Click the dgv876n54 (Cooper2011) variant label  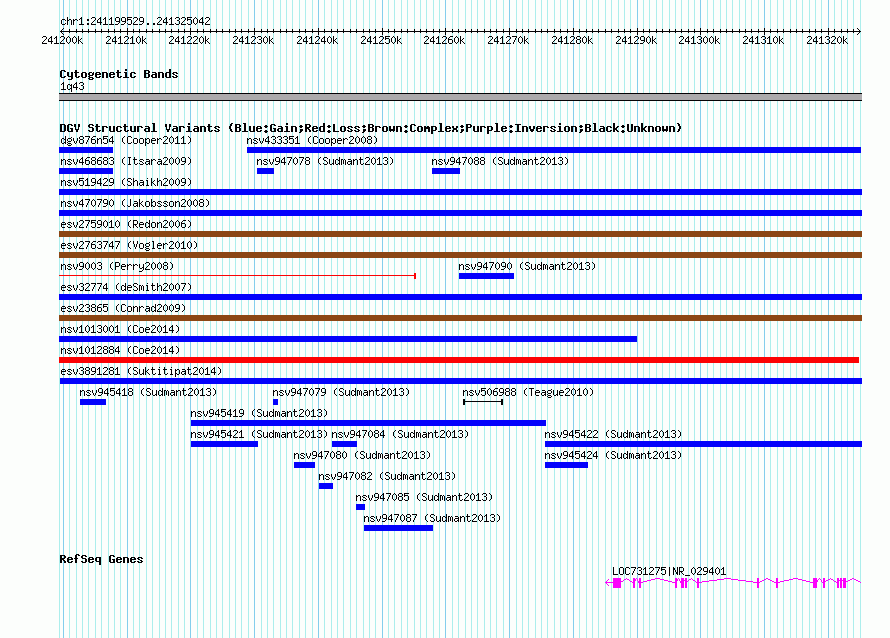click(x=126, y=140)
